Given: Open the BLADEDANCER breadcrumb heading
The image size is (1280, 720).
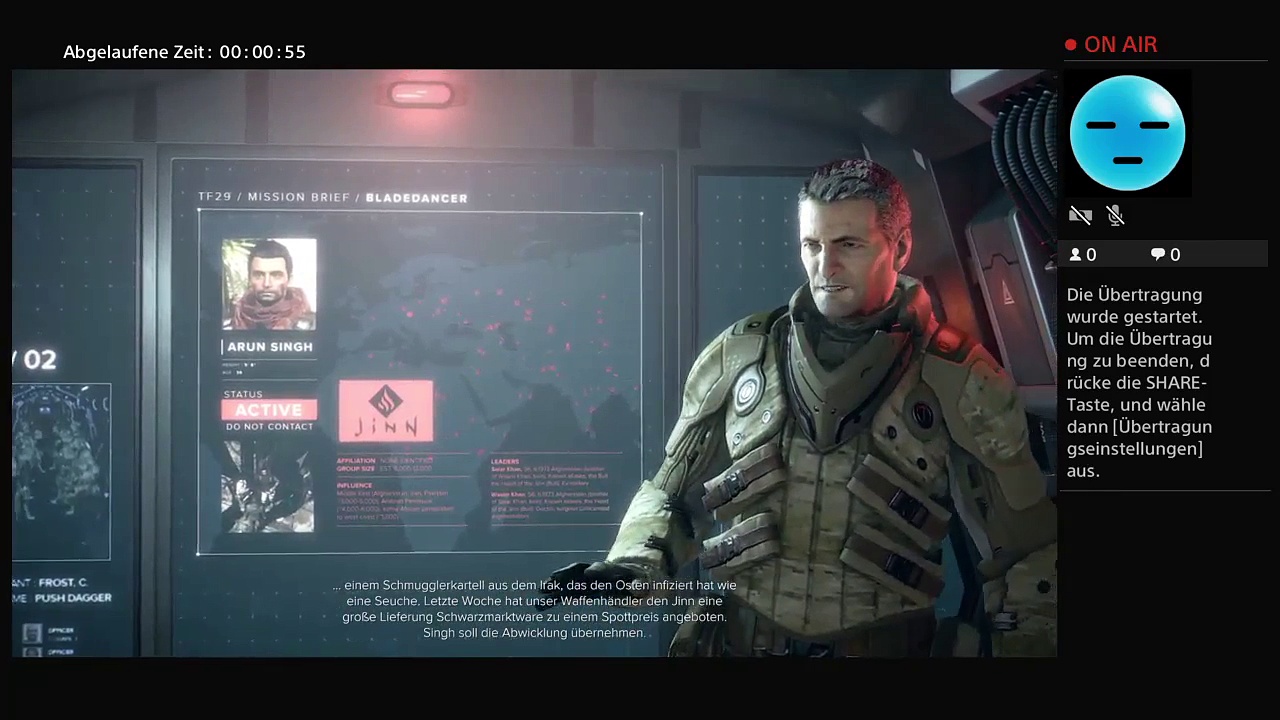Looking at the screenshot, I should pos(416,198).
